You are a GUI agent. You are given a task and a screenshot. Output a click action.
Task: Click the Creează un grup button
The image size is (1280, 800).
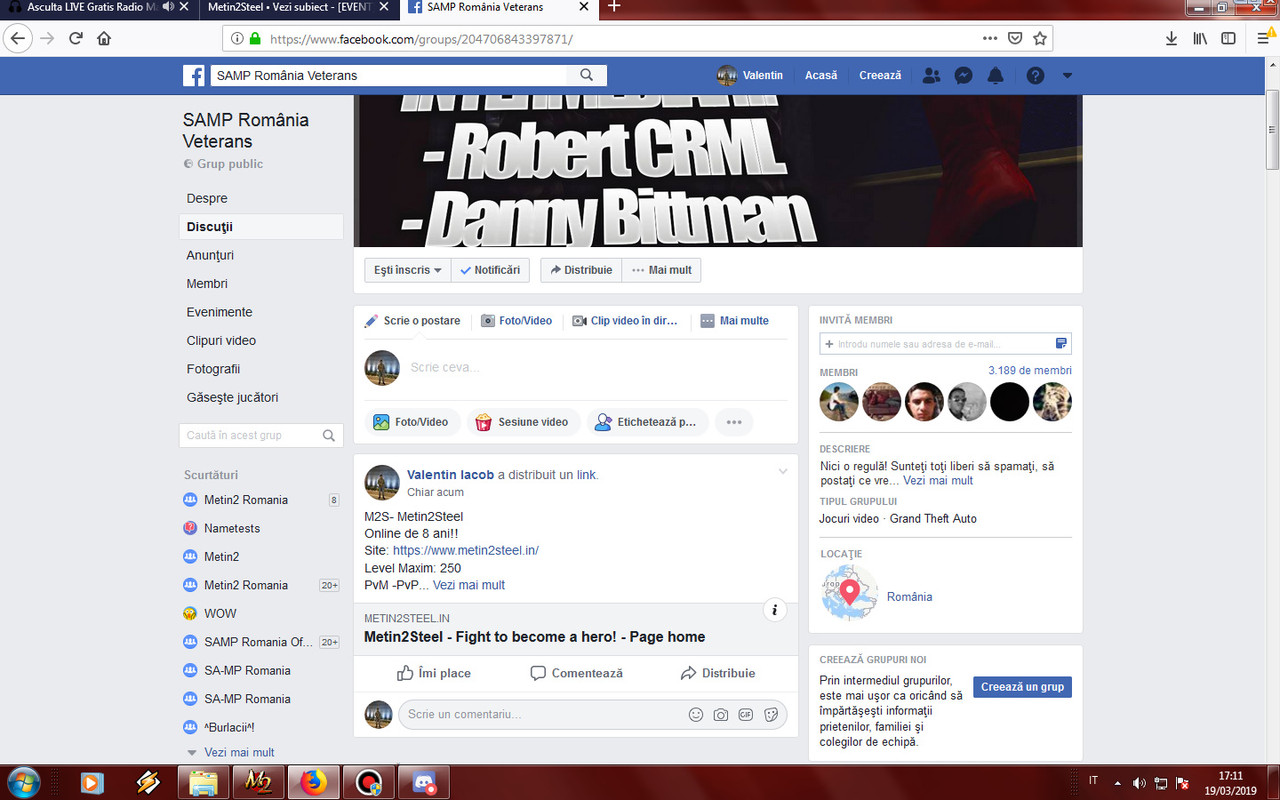coord(1022,687)
